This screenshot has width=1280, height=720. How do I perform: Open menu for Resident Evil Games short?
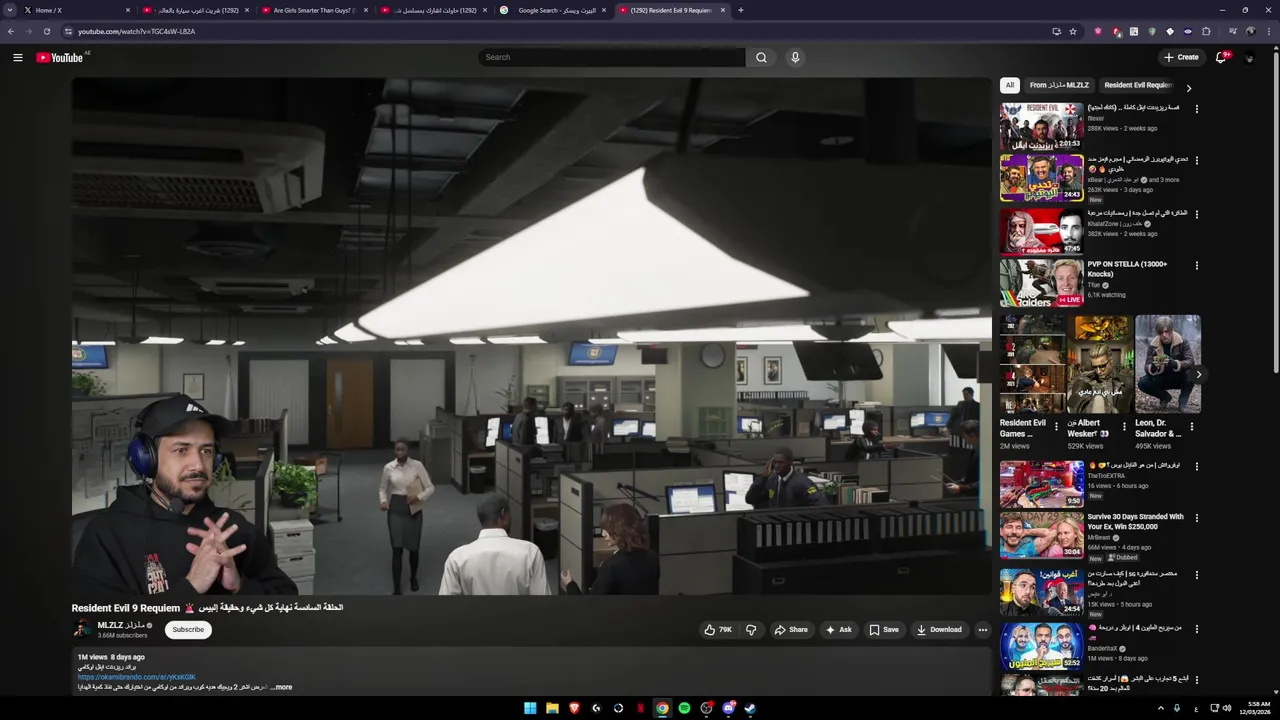point(1056,425)
